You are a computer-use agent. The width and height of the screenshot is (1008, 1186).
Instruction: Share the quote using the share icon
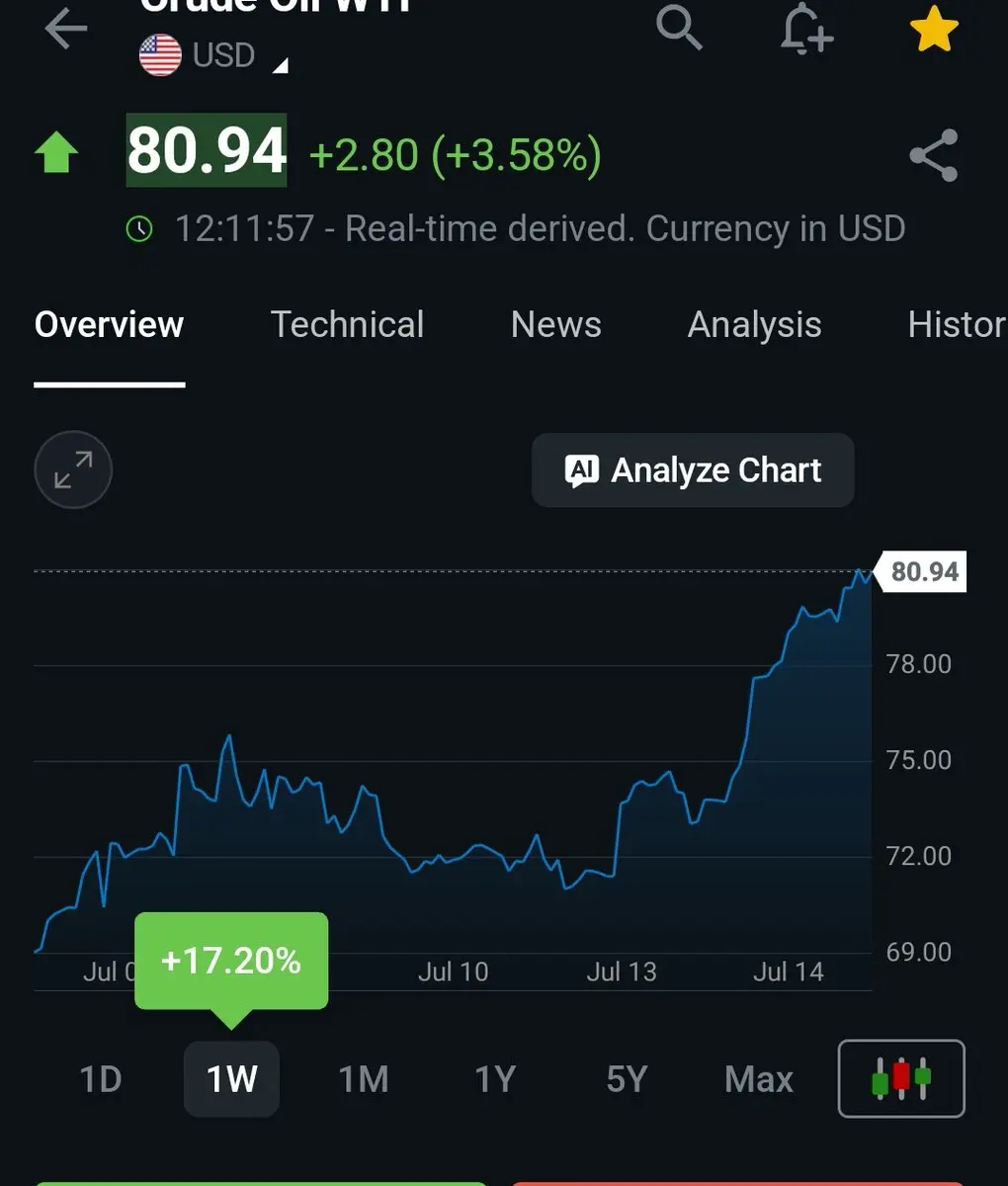(934, 155)
